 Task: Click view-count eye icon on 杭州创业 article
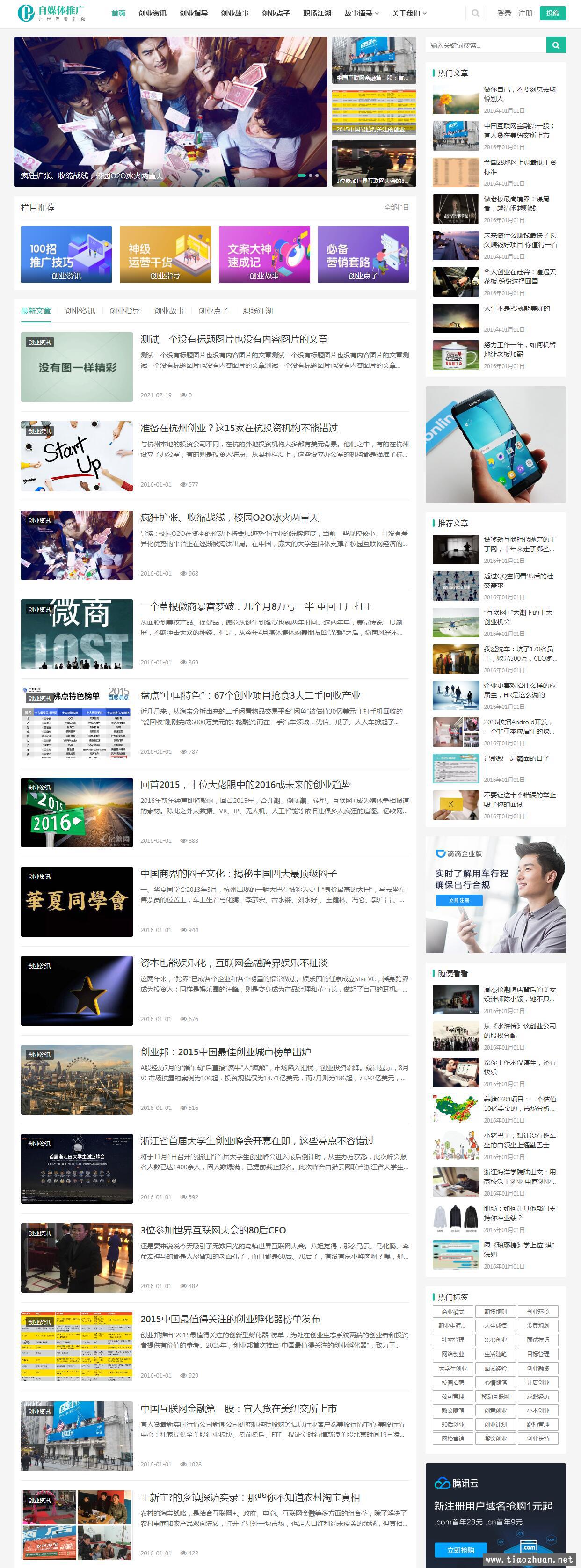(x=183, y=484)
